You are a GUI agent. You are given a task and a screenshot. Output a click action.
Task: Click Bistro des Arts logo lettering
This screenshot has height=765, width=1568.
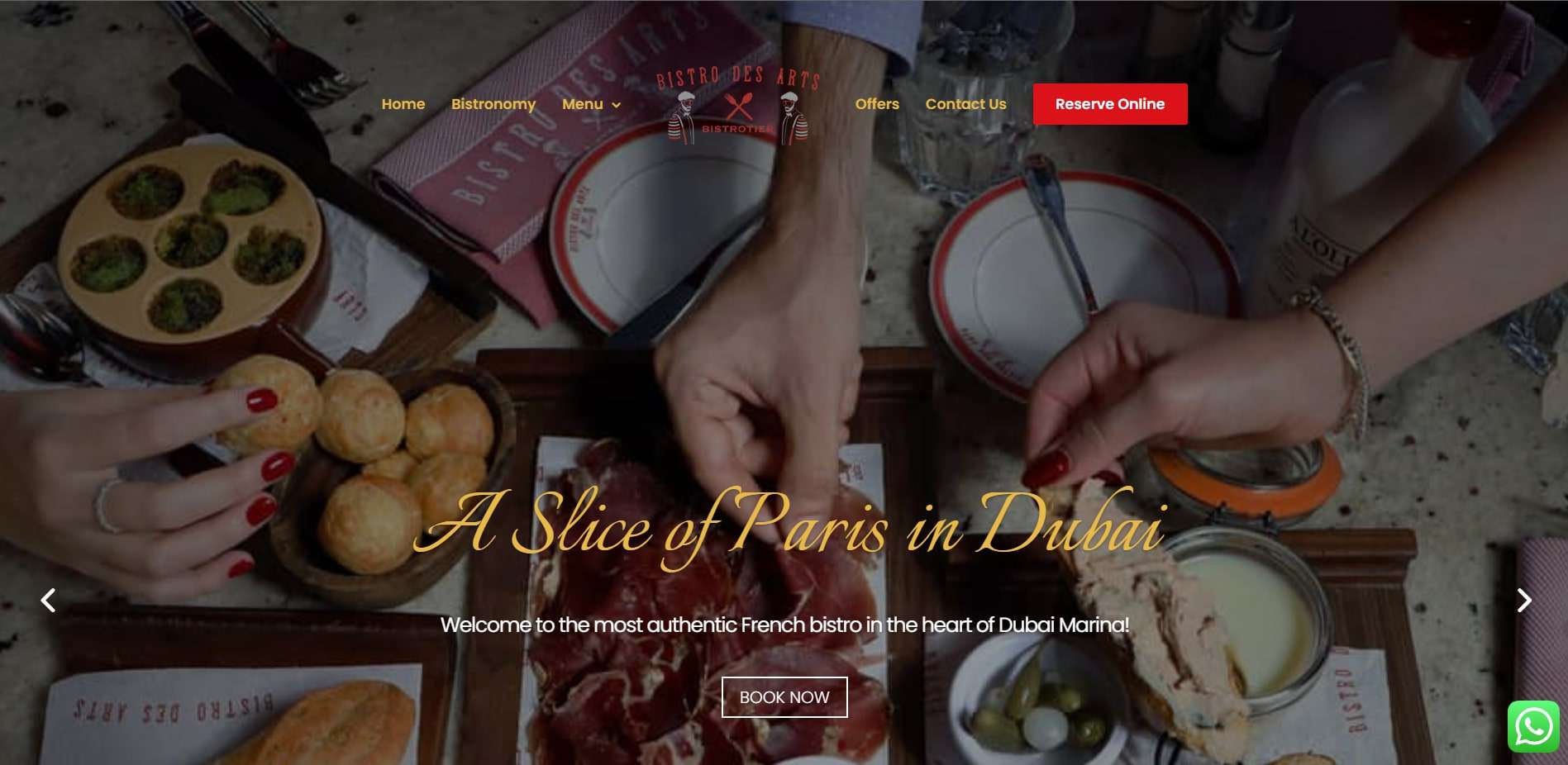[738, 78]
